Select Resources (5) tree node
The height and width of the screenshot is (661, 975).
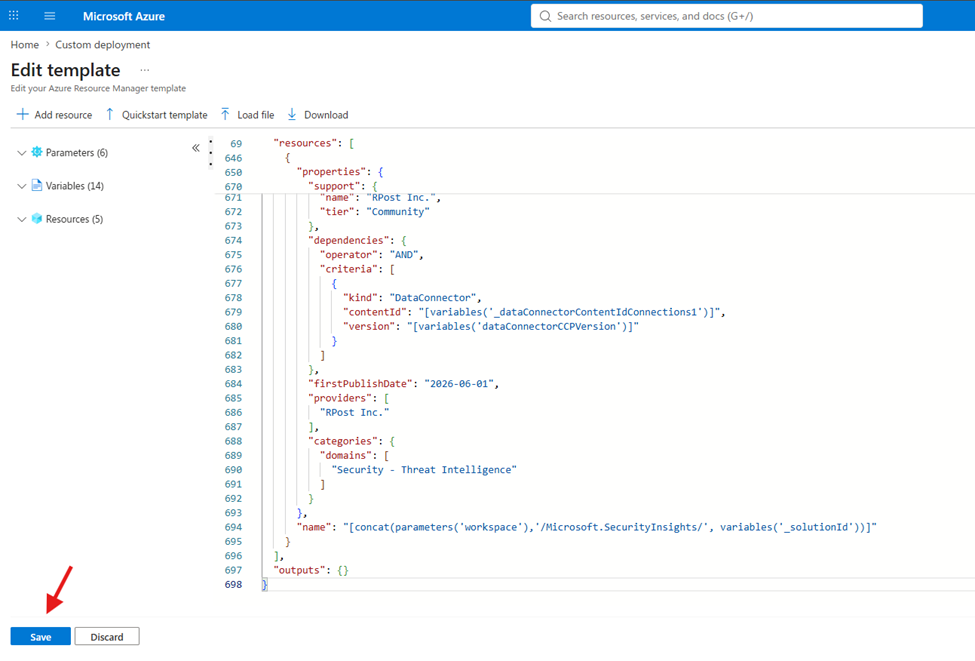coord(74,220)
